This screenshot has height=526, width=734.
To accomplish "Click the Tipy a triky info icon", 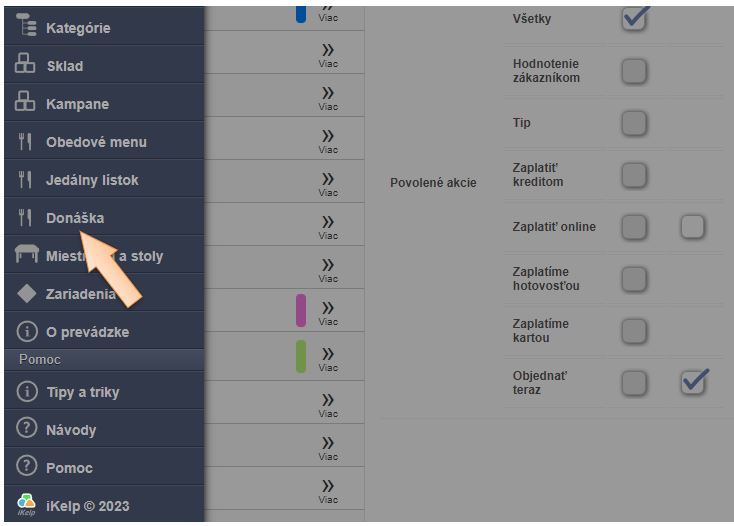I will pyautogui.click(x=26, y=391).
